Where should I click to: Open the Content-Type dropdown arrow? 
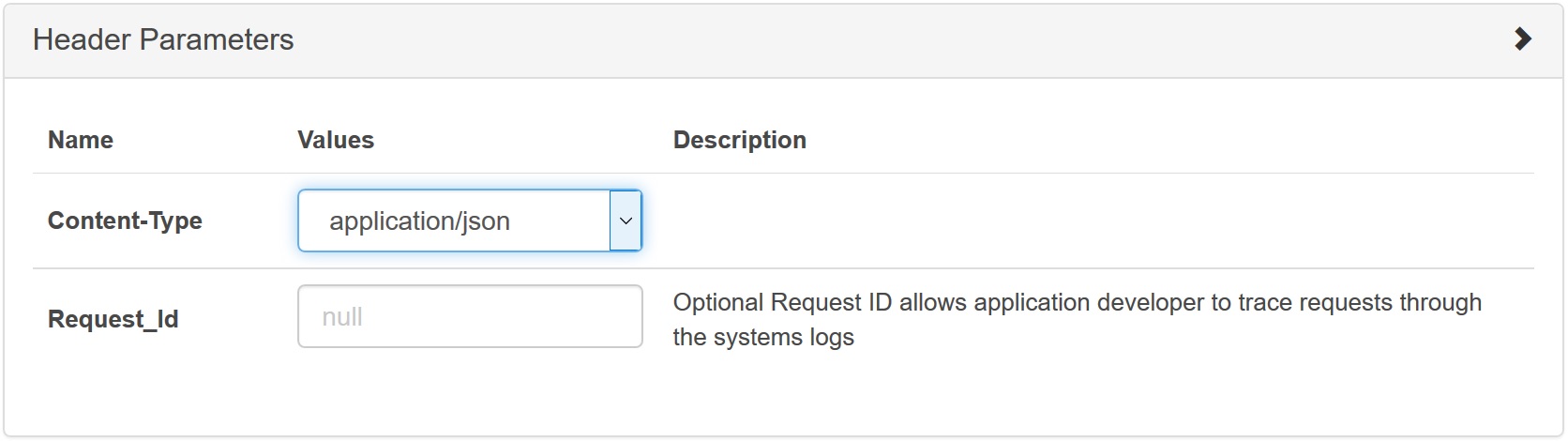626,220
